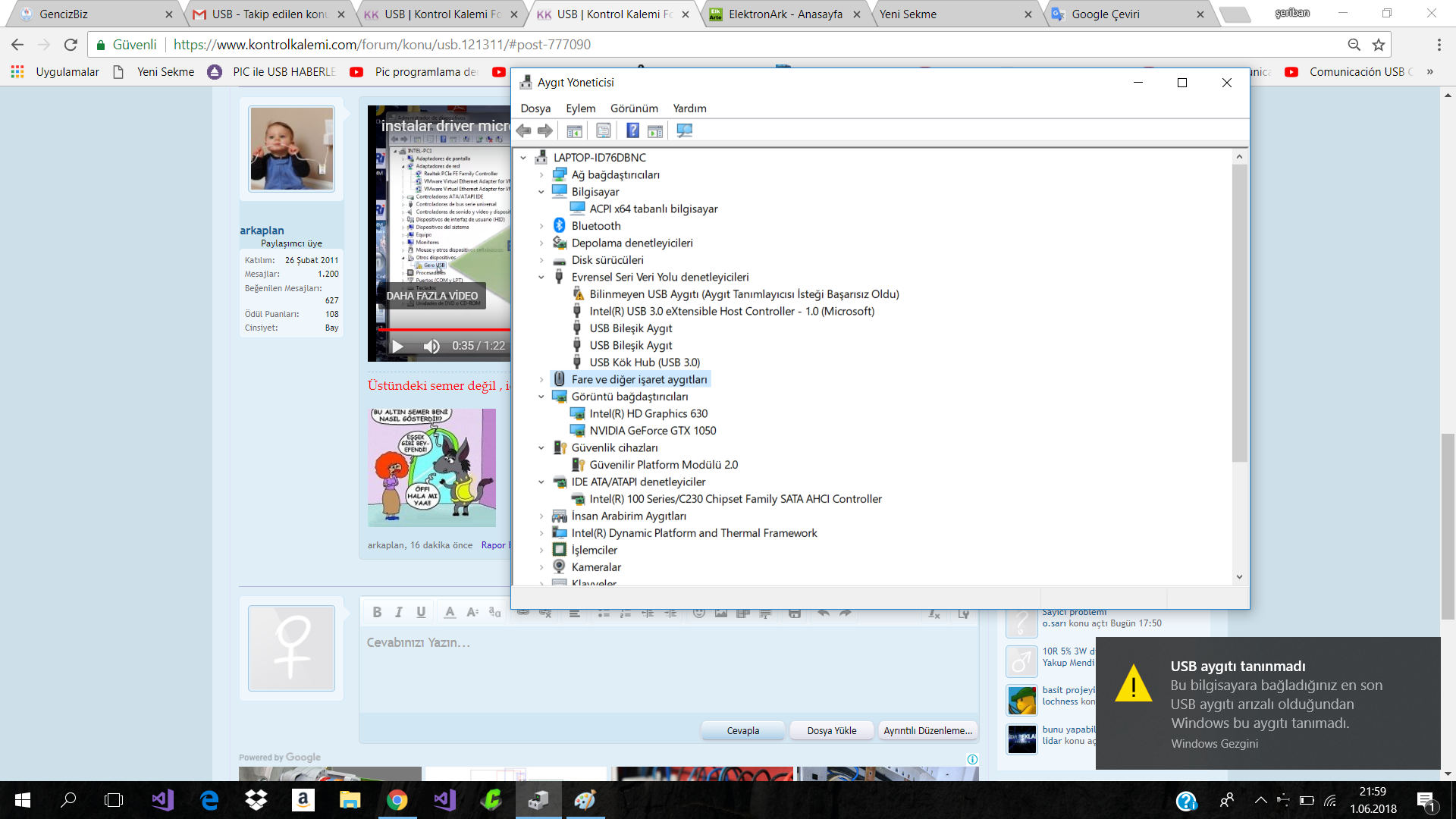1456x819 pixels.
Task: Switch to the ElektronArk - Anasayfa tab
Action: point(786,14)
